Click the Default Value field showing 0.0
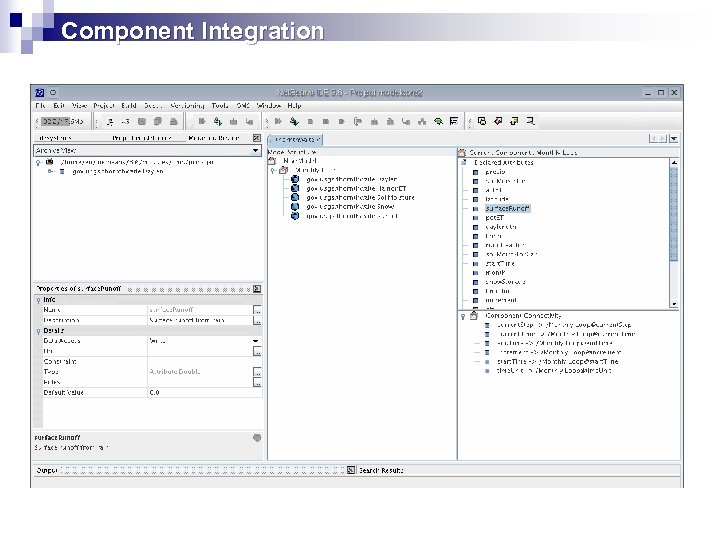The width and height of the screenshot is (720, 540). tap(204, 393)
